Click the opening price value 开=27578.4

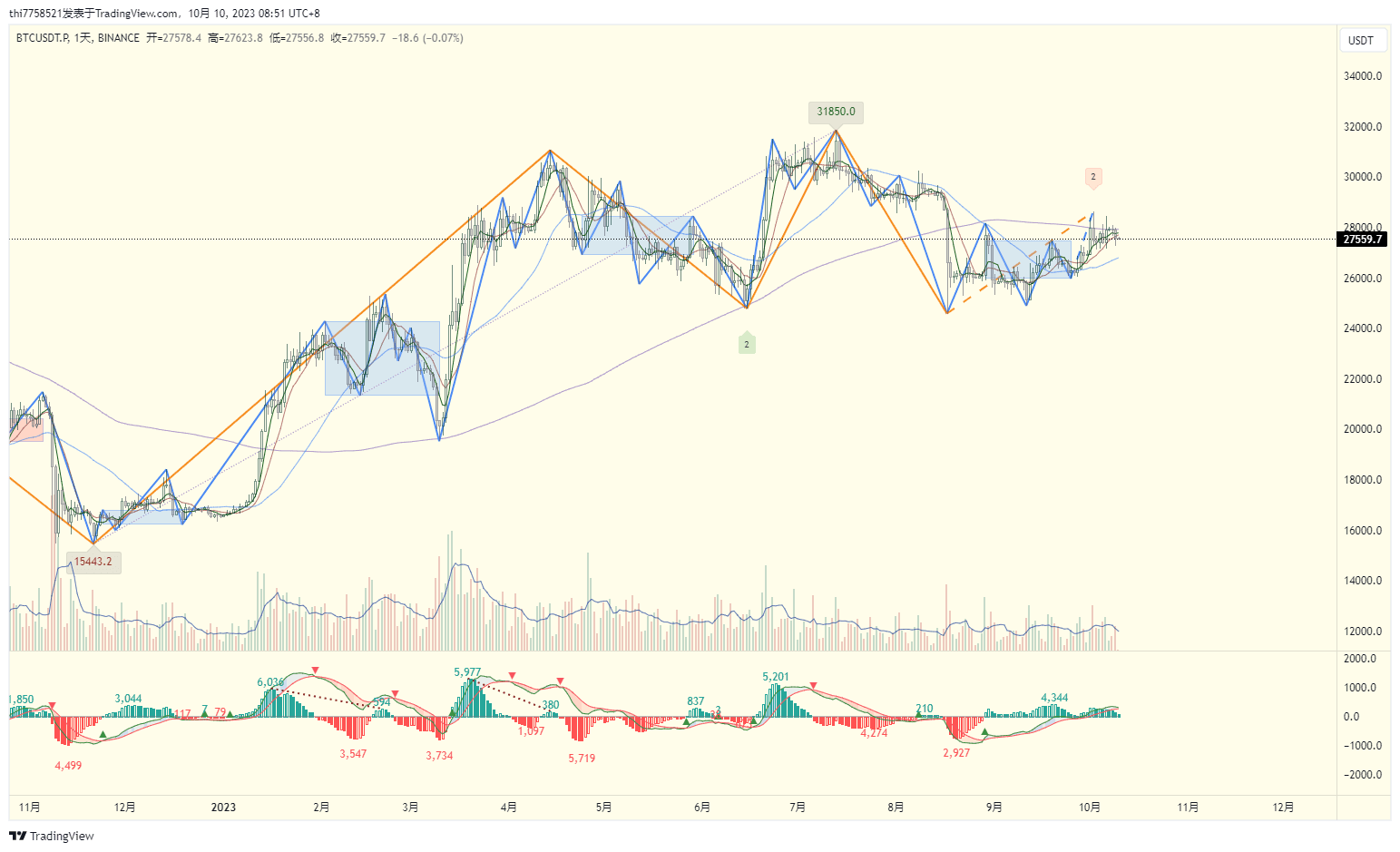(174, 38)
